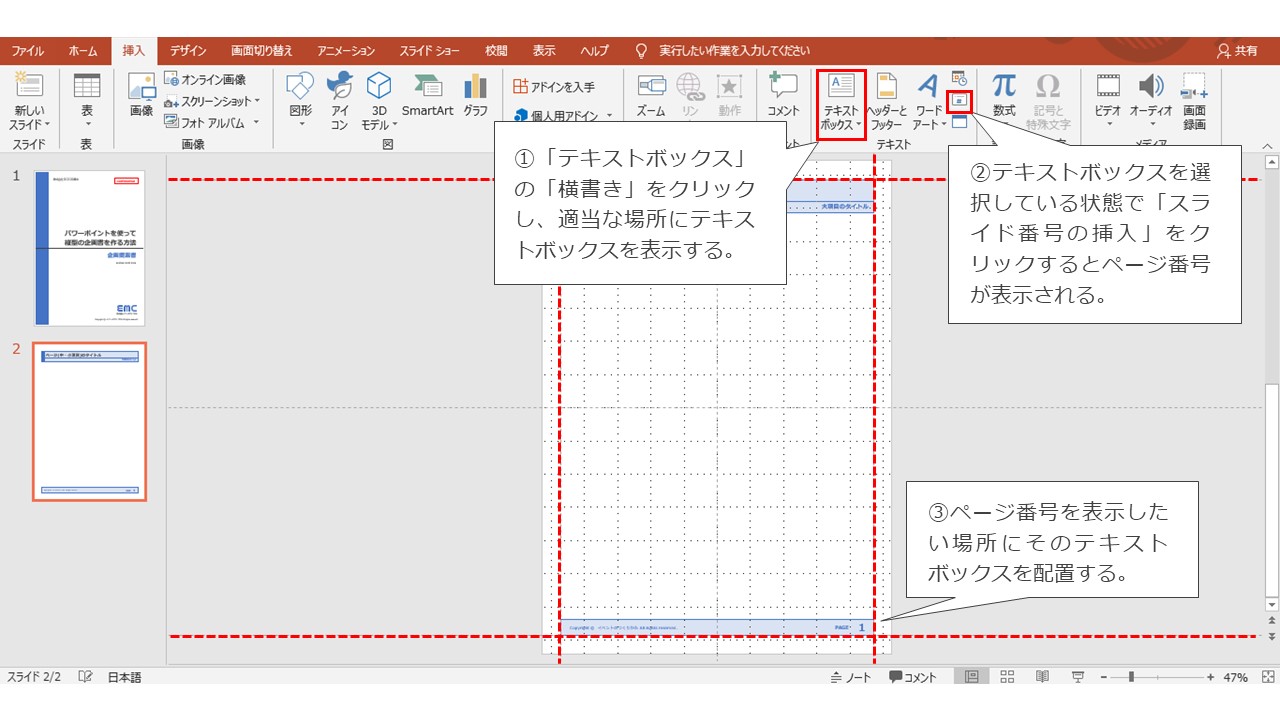Select slide 2 thumbnail
1280x720 pixels.
pos(89,421)
